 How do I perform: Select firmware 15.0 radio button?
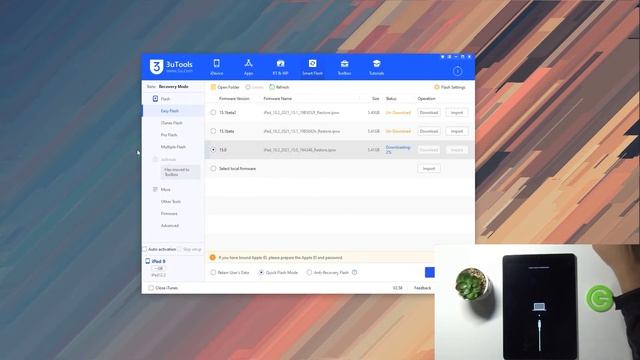click(213, 150)
